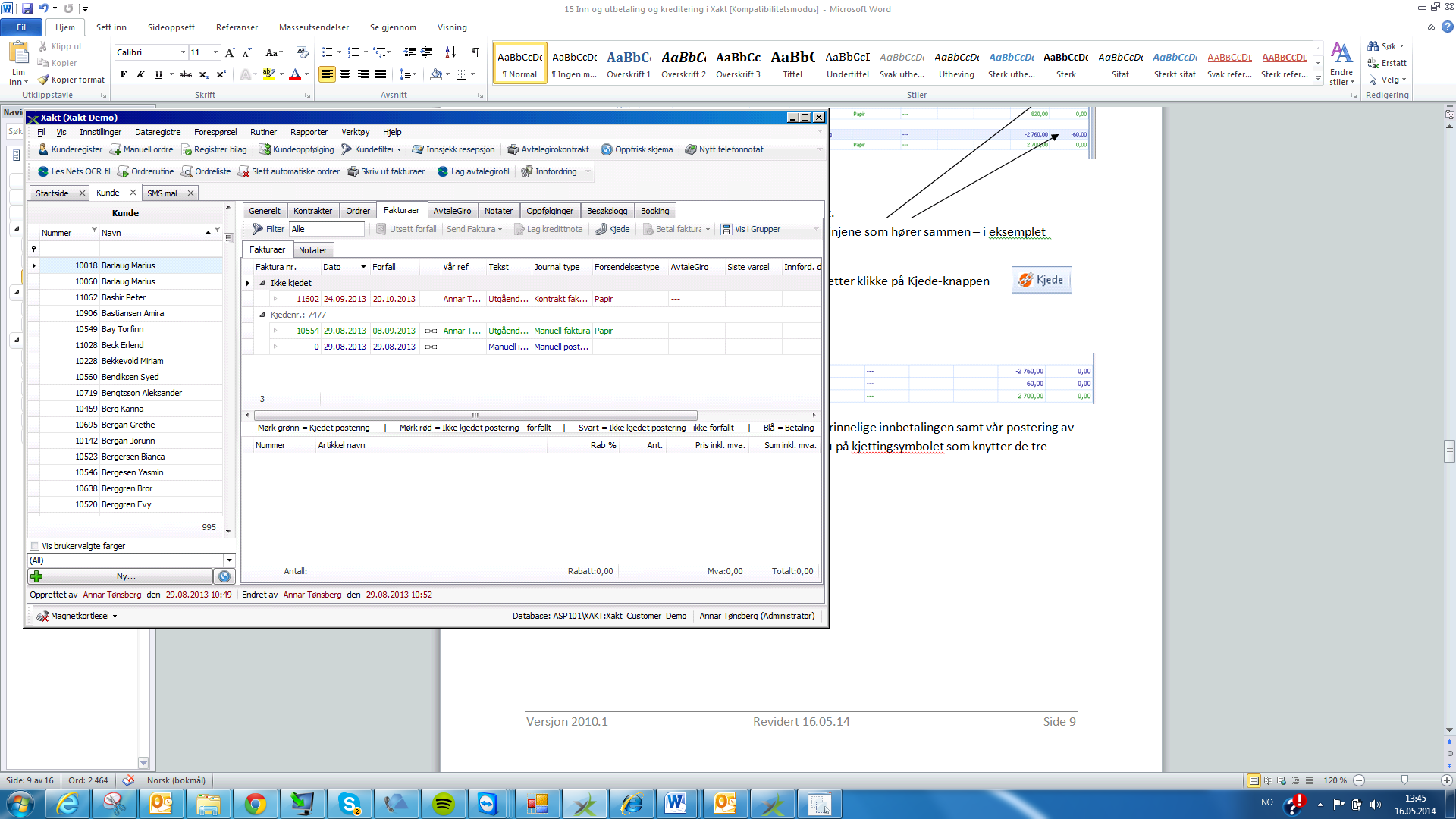This screenshot has height=819, width=1456.
Task: Click Innsjekk resepsjon toolbar button
Action: click(453, 149)
